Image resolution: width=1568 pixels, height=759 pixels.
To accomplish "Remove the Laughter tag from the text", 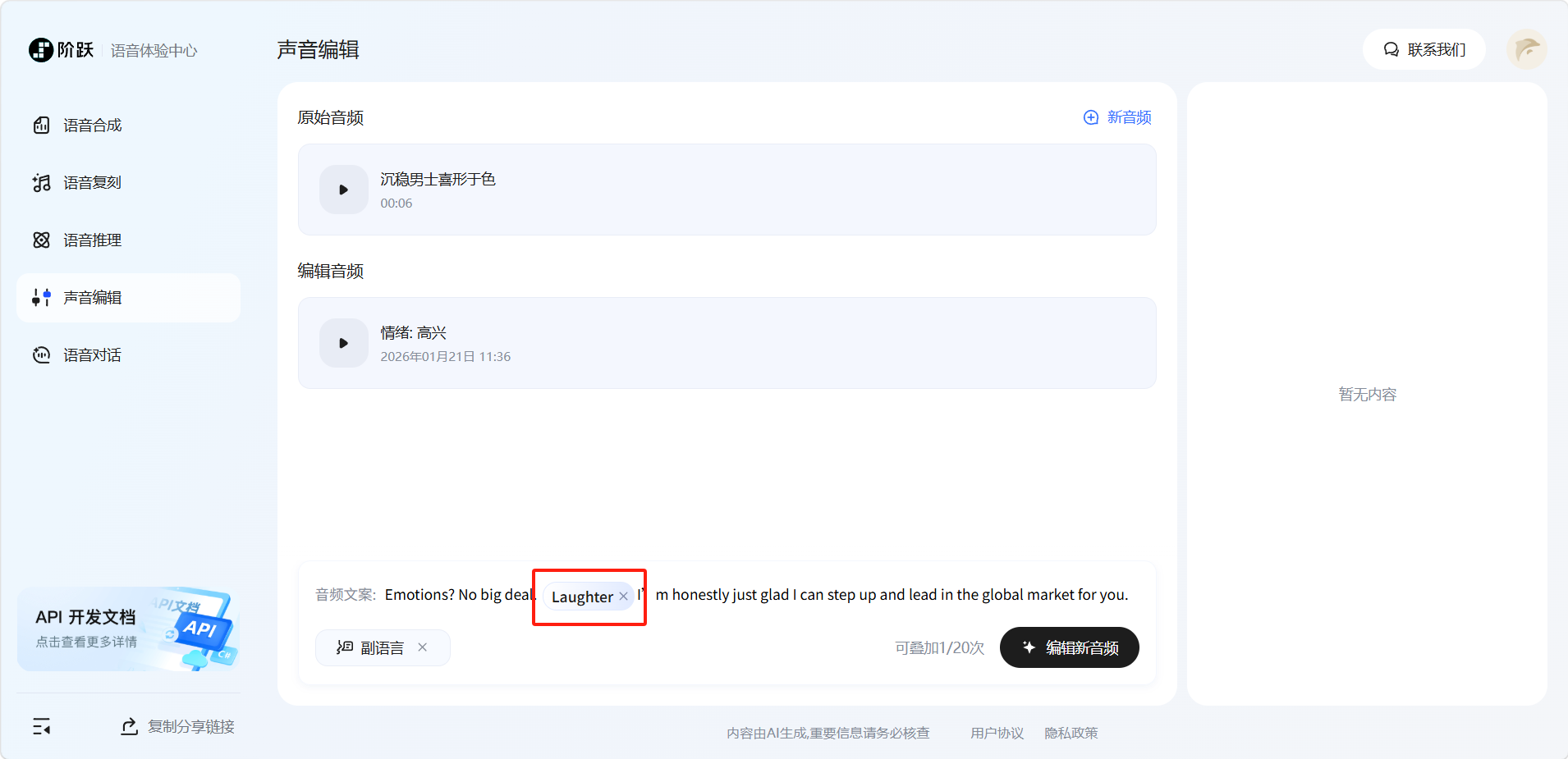I will [x=623, y=597].
